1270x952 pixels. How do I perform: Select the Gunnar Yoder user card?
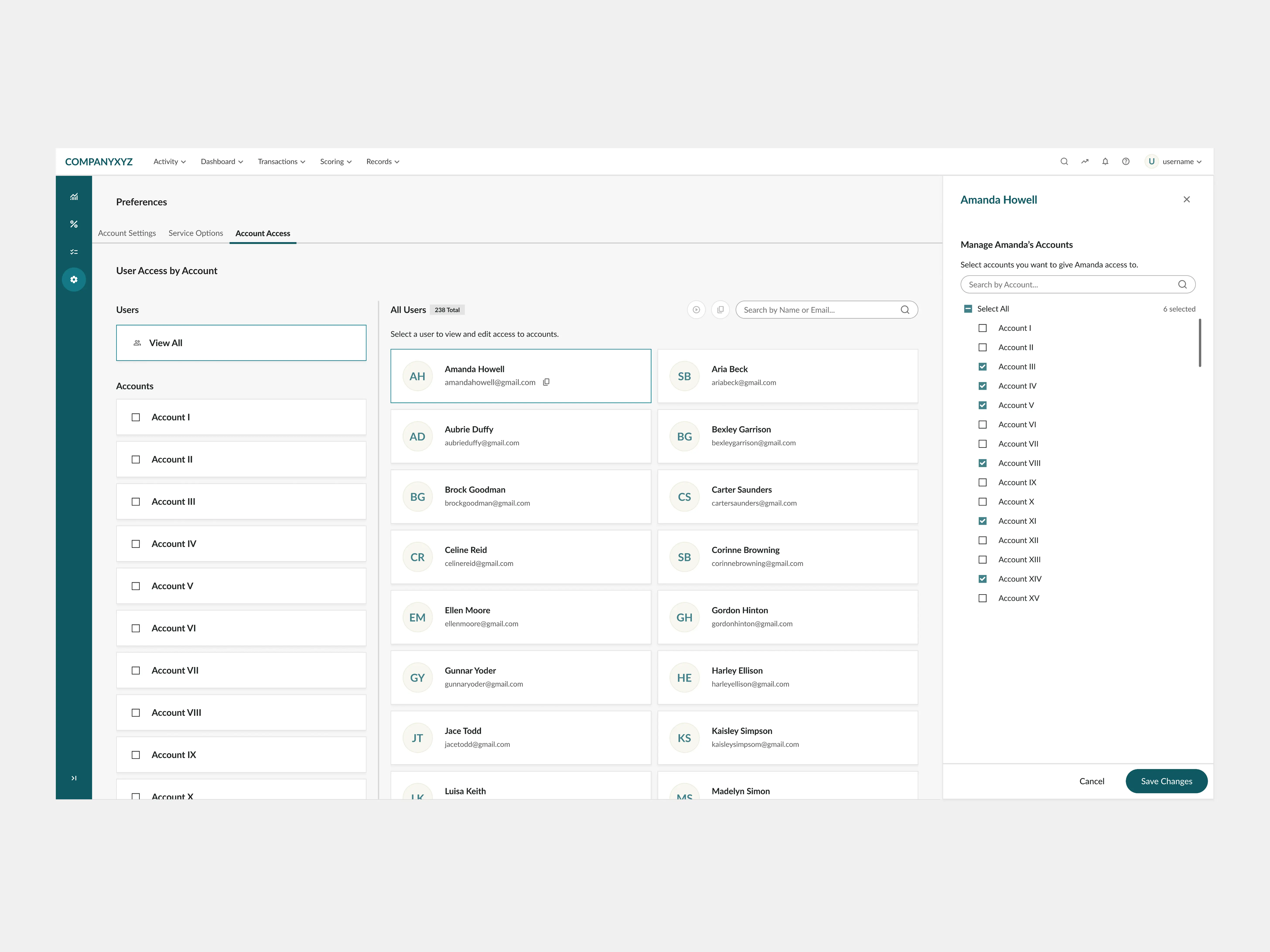(x=521, y=678)
